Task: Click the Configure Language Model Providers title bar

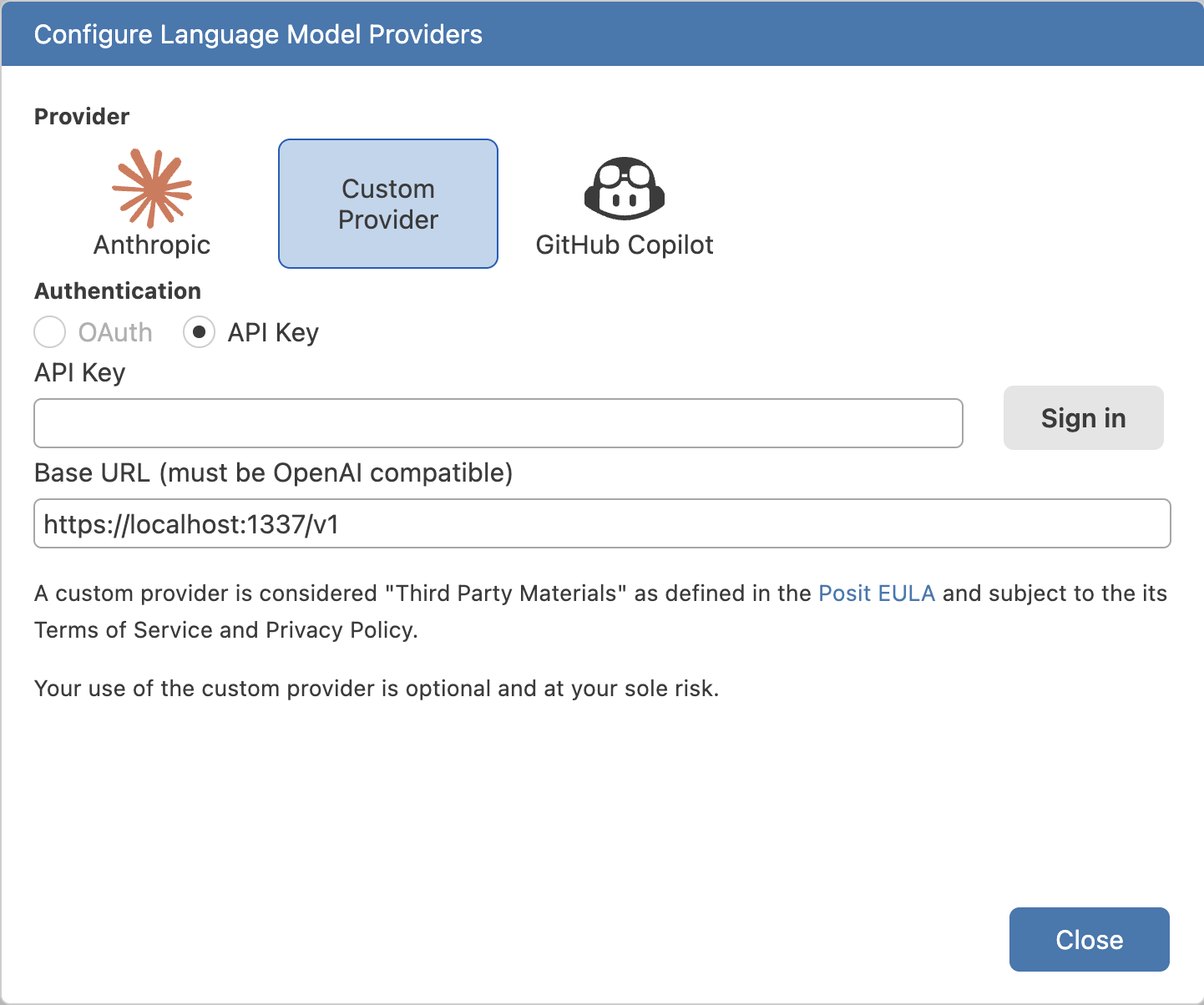Action: point(257,34)
